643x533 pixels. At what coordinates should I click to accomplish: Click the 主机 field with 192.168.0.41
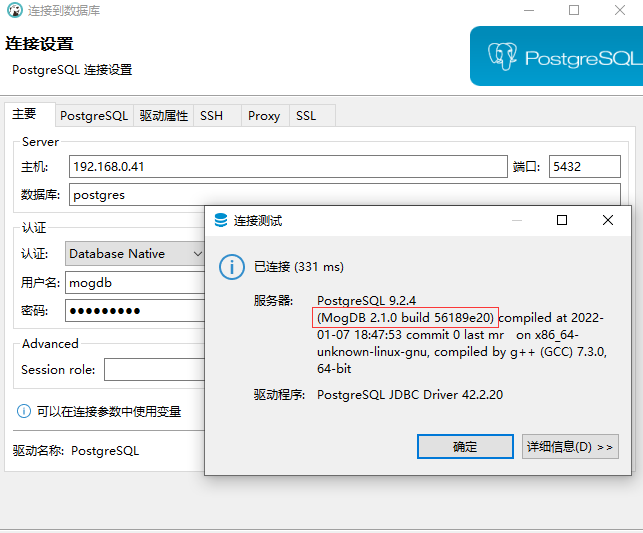pyautogui.click(x=288, y=166)
